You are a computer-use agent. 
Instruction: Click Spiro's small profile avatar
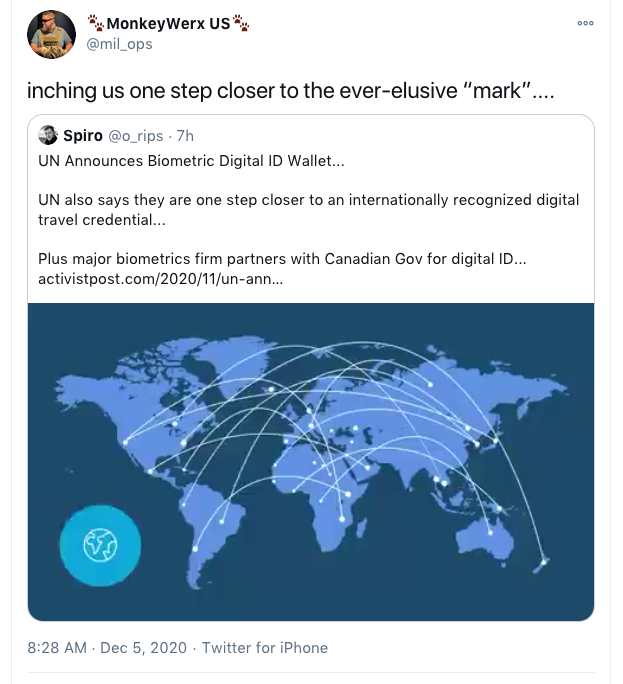(47, 135)
